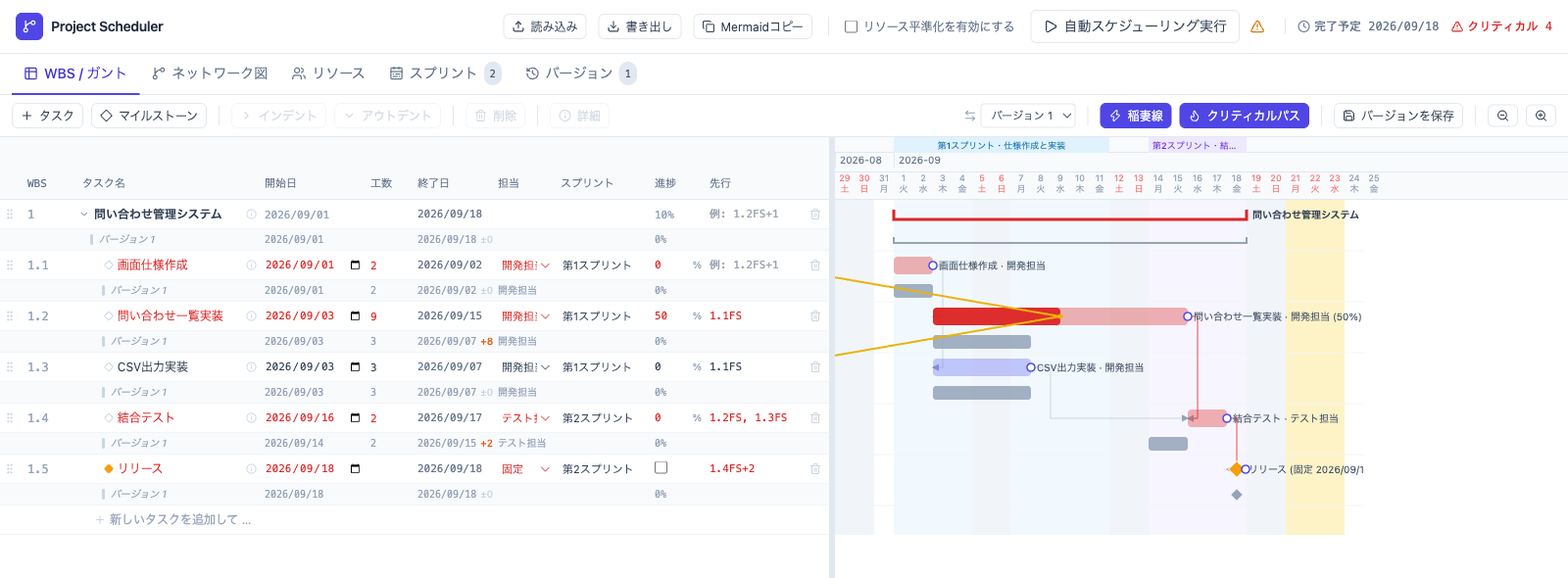Open sprint selector for 結合テスト row
The width and height of the screenshot is (1568, 578).
(598, 417)
